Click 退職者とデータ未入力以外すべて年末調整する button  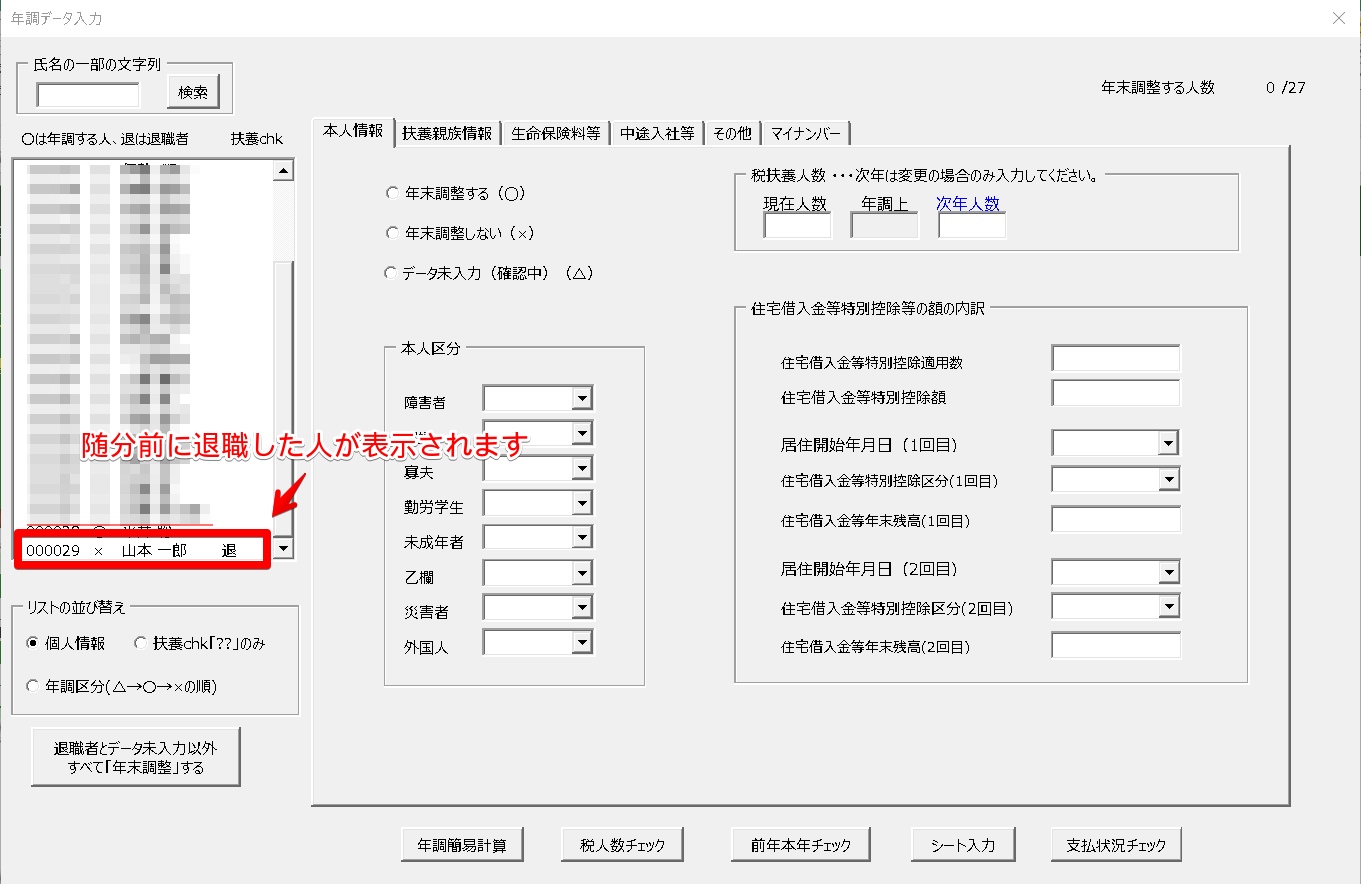click(x=135, y=758)
